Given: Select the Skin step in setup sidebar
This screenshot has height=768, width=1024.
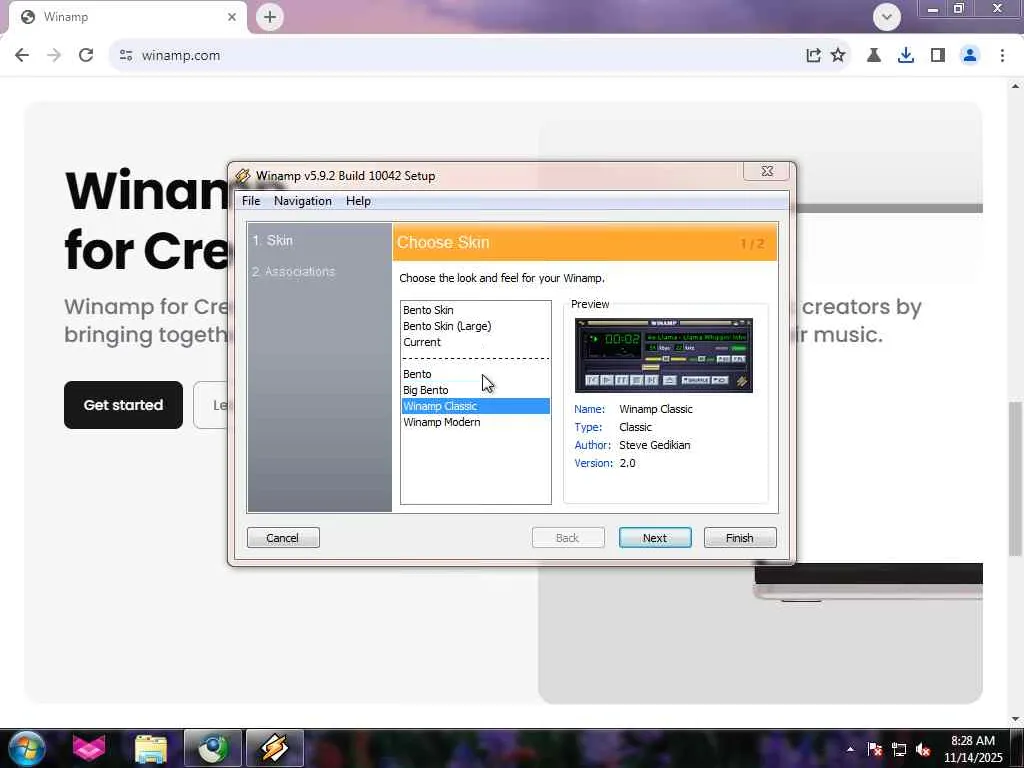Looking at the screenshot, I should click(273, 240).
